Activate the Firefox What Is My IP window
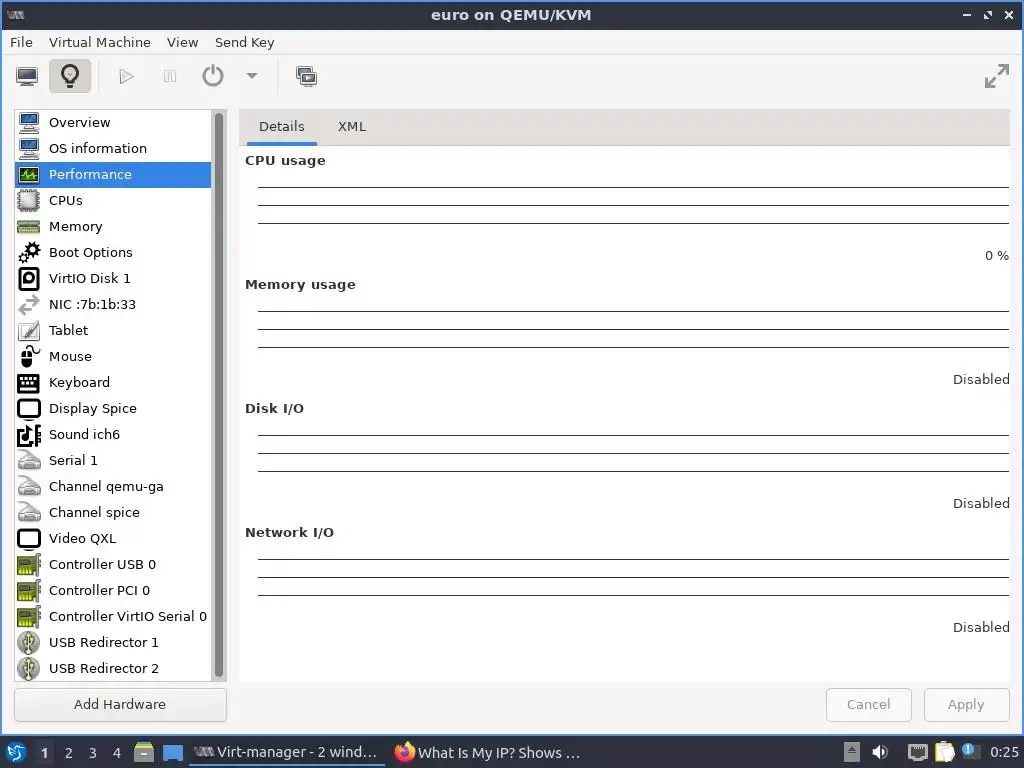 pos(487,752)
